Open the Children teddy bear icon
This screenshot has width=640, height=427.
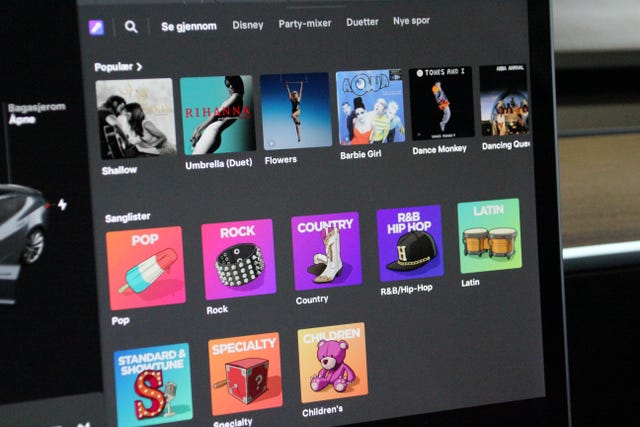pyautogui.click(x=333, y=362)
